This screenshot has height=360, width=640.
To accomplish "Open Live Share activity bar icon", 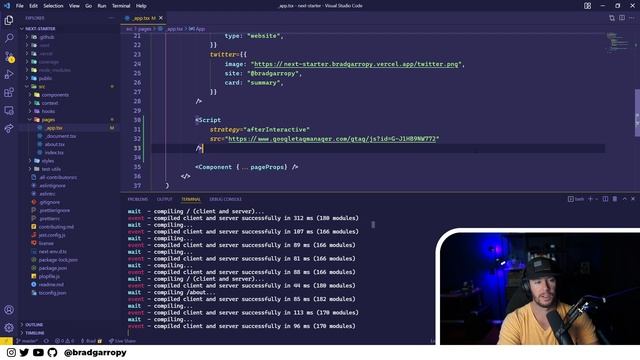I will click(9, 129).
